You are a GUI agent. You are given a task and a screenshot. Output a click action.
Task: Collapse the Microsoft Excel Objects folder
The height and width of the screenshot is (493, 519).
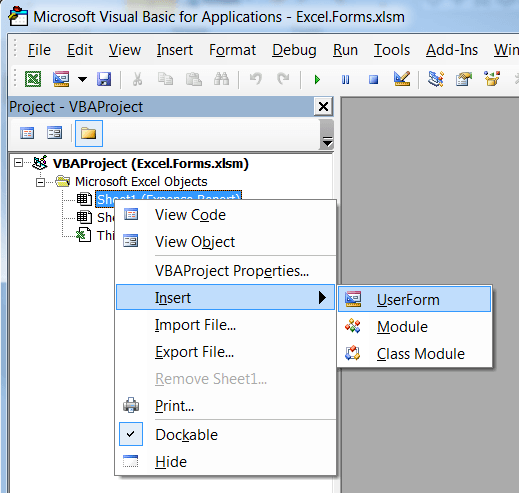click(40, 182)
